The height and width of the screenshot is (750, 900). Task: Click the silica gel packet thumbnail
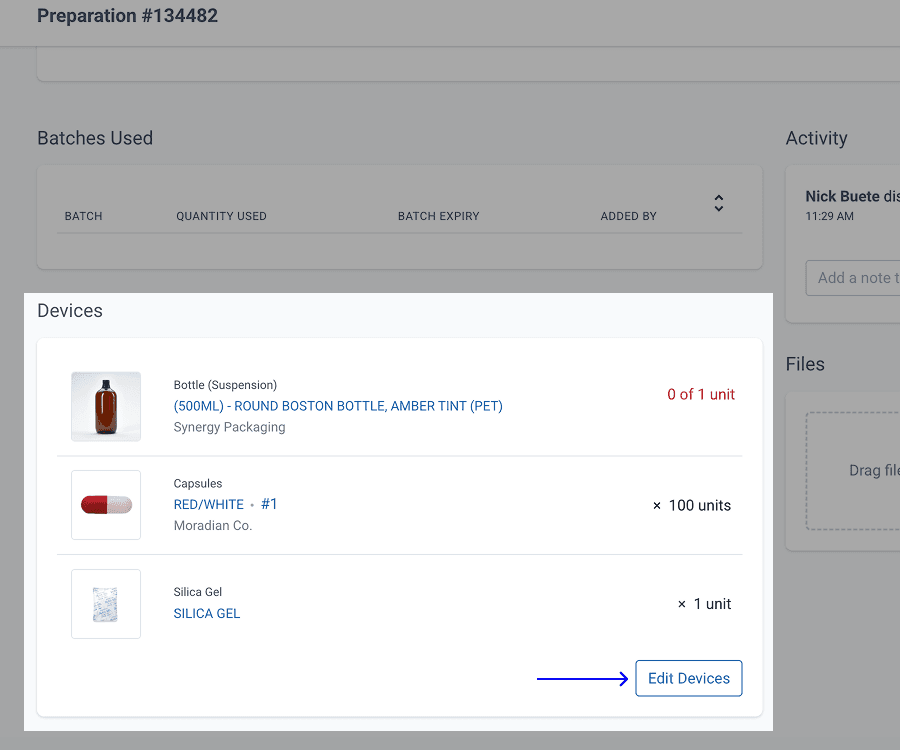point(106,604)
